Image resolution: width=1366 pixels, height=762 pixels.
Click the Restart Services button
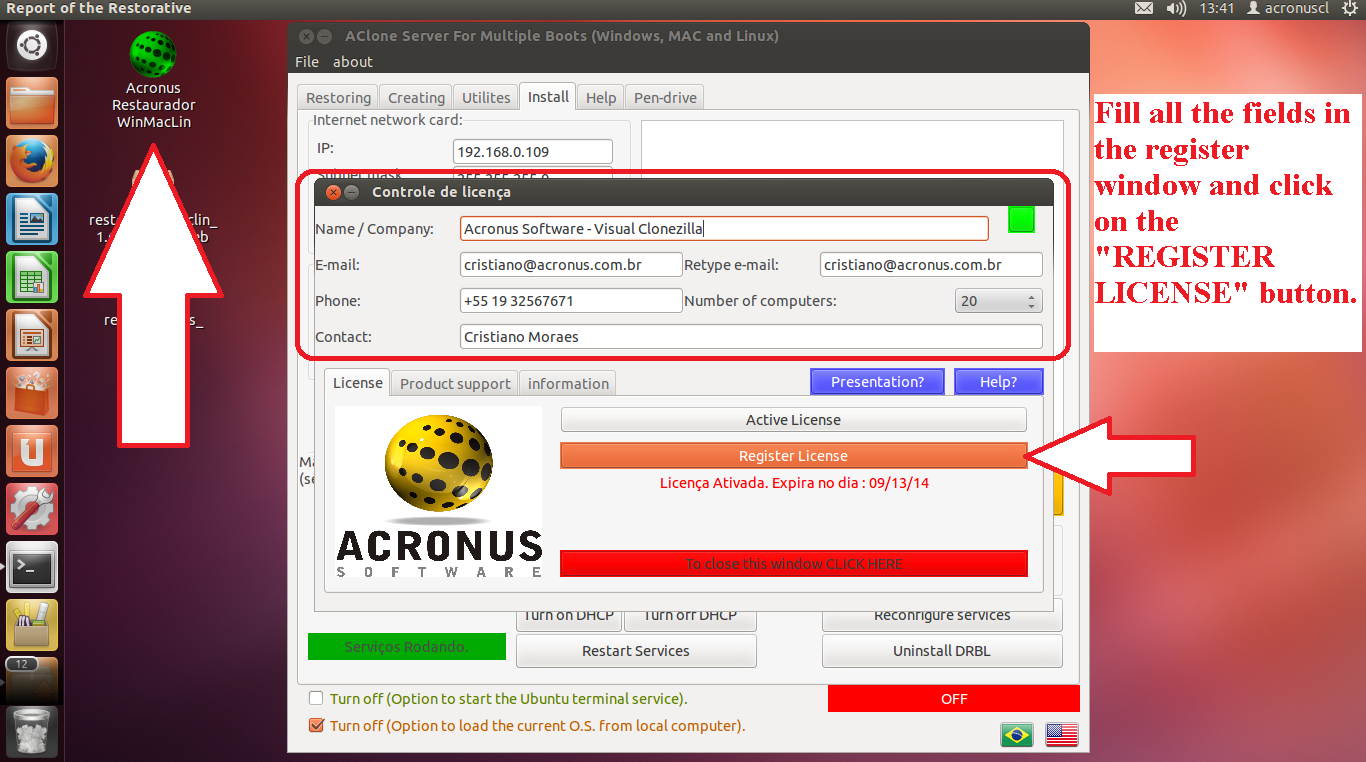[x=636, y=651]
